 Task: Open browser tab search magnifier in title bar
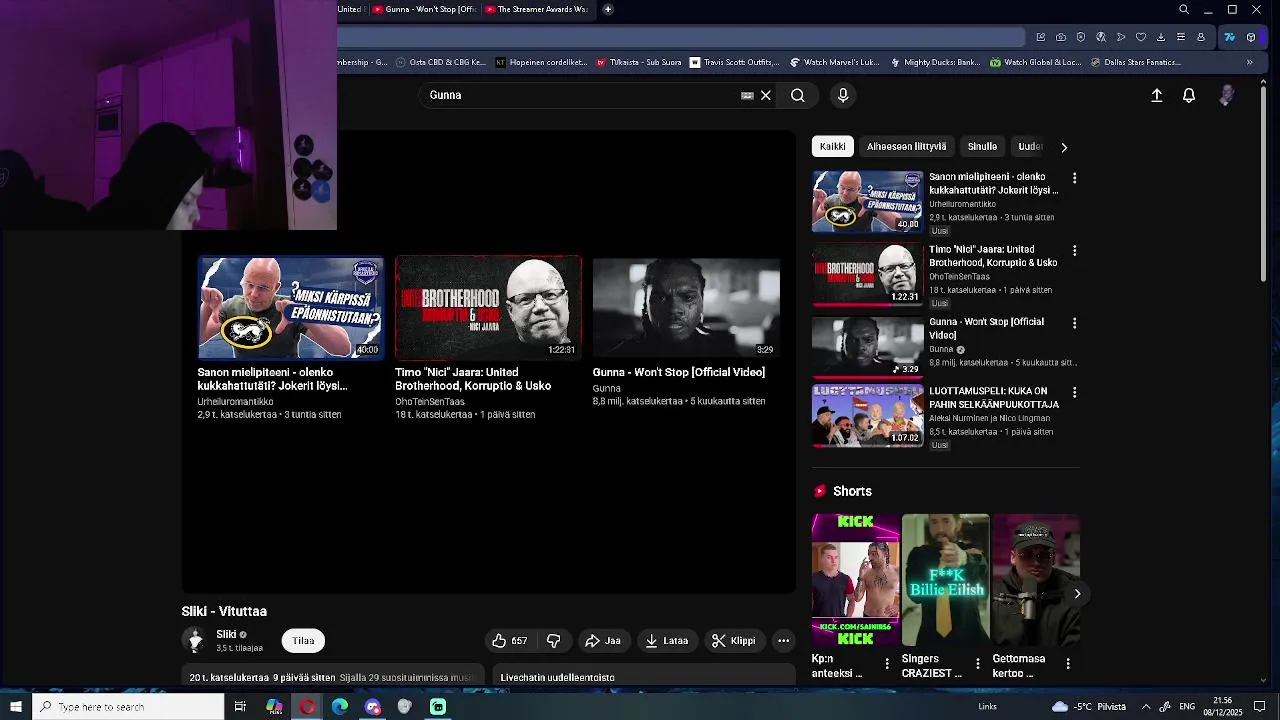pos(1184,10)
